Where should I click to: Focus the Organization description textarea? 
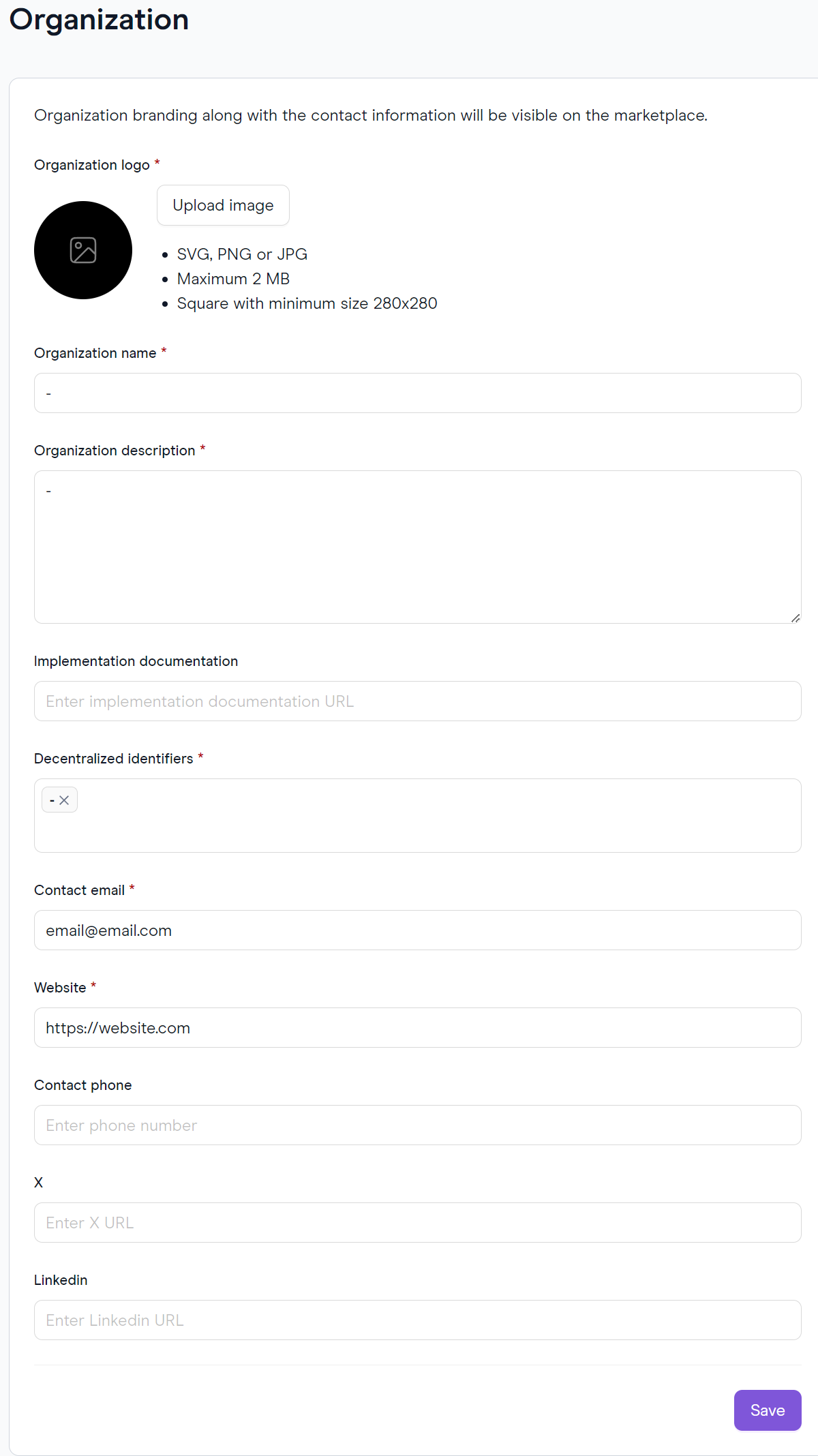click(x=418, y=547)
